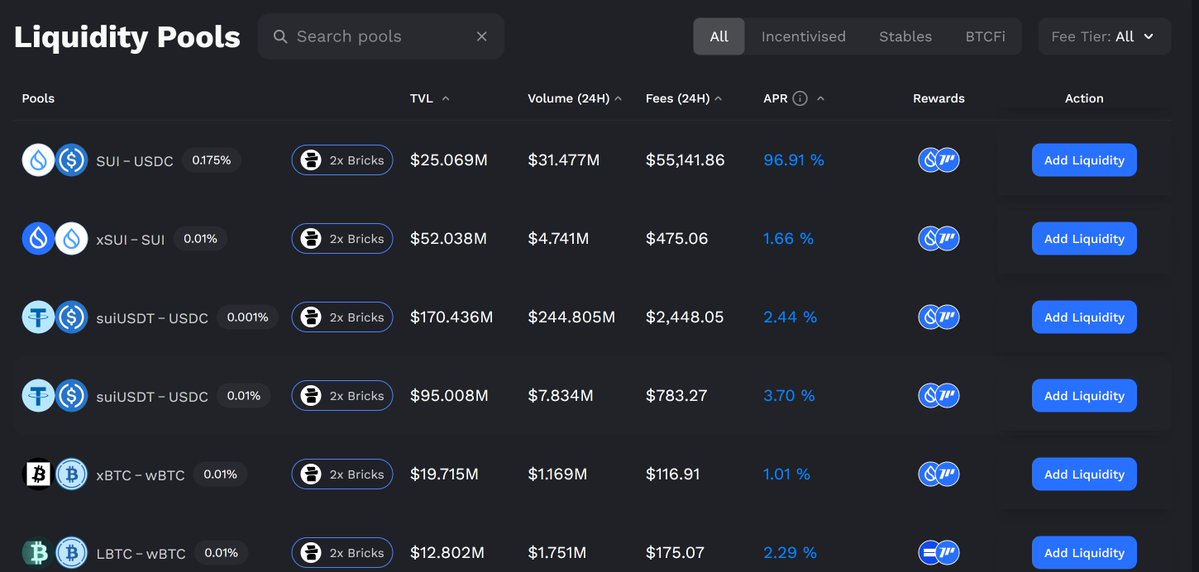The width and height of the screenshot is (1199, 572).
Task: Select the Stables filter tab
Action: tap(905, 37)
